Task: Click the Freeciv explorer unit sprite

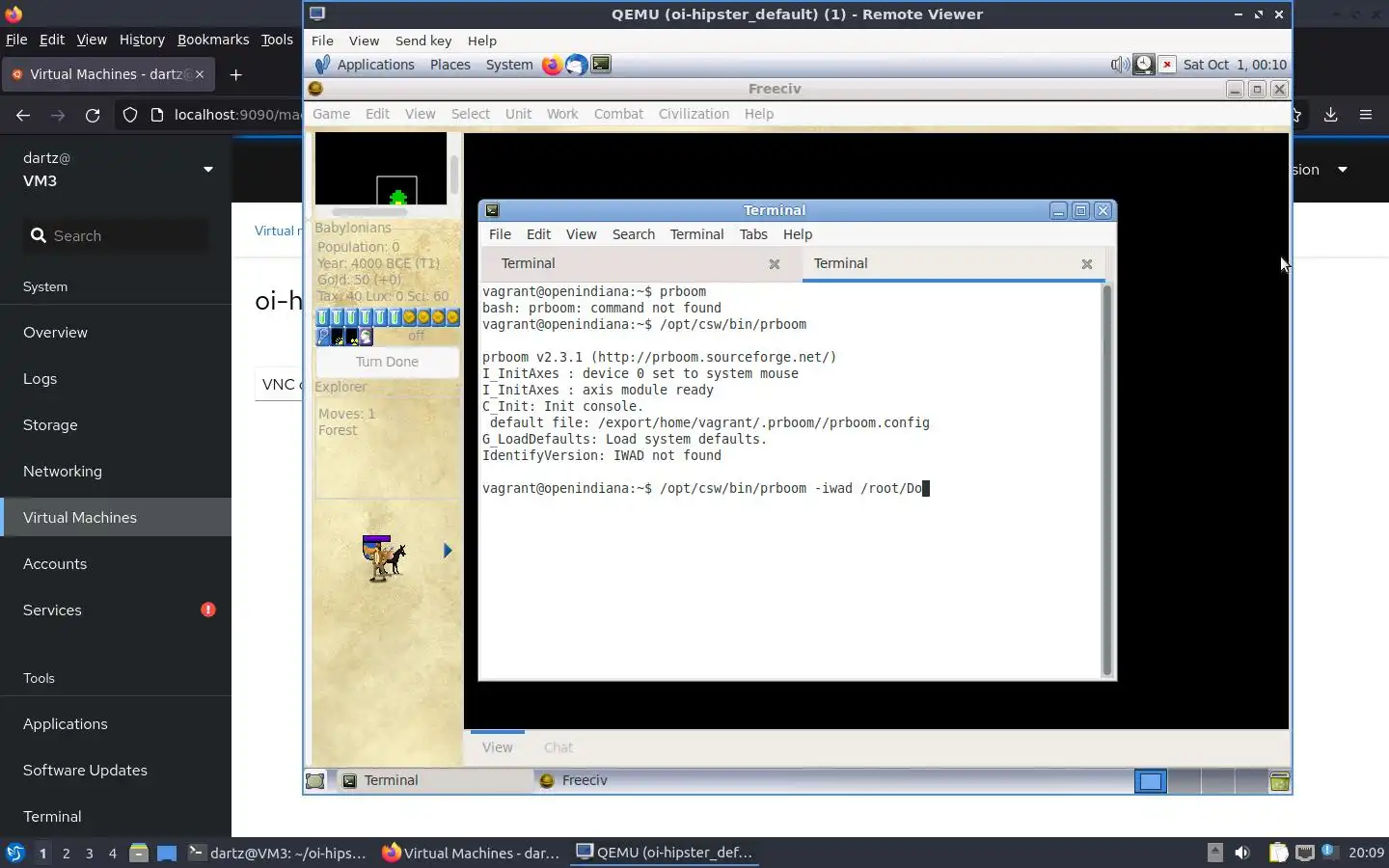Action: (x=383, y=557)
